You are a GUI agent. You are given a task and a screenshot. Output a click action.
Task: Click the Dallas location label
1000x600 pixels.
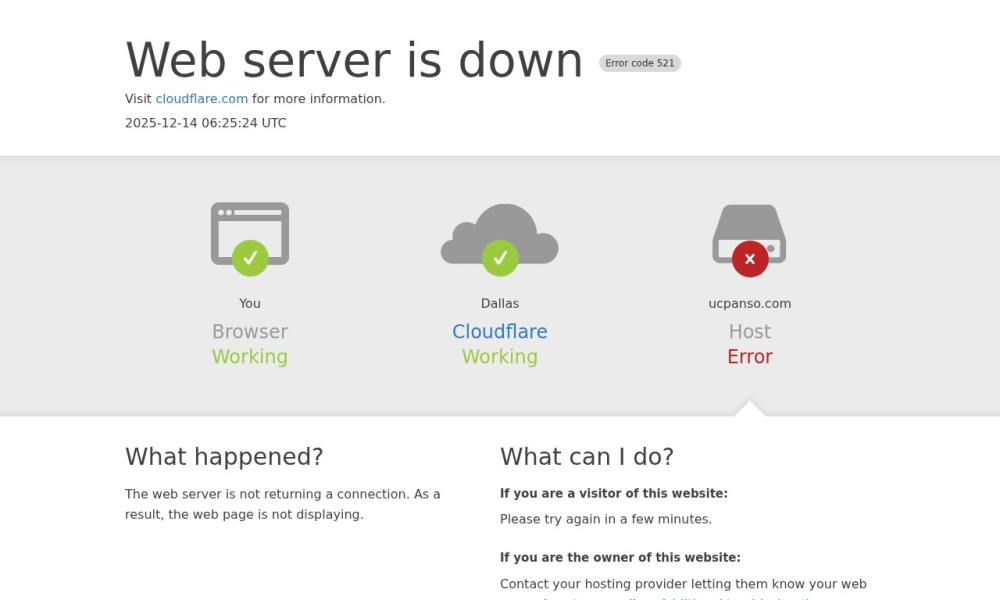click(x=500, y=304)
